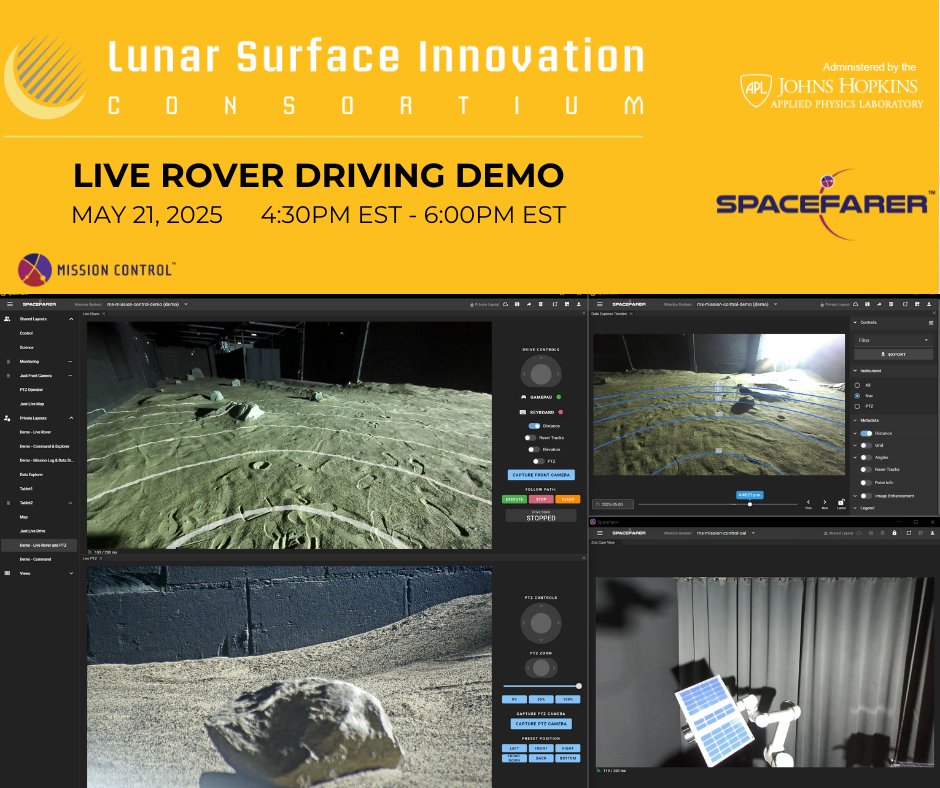
Task: Click the red Stop follow path button
Action: point(541,499)
